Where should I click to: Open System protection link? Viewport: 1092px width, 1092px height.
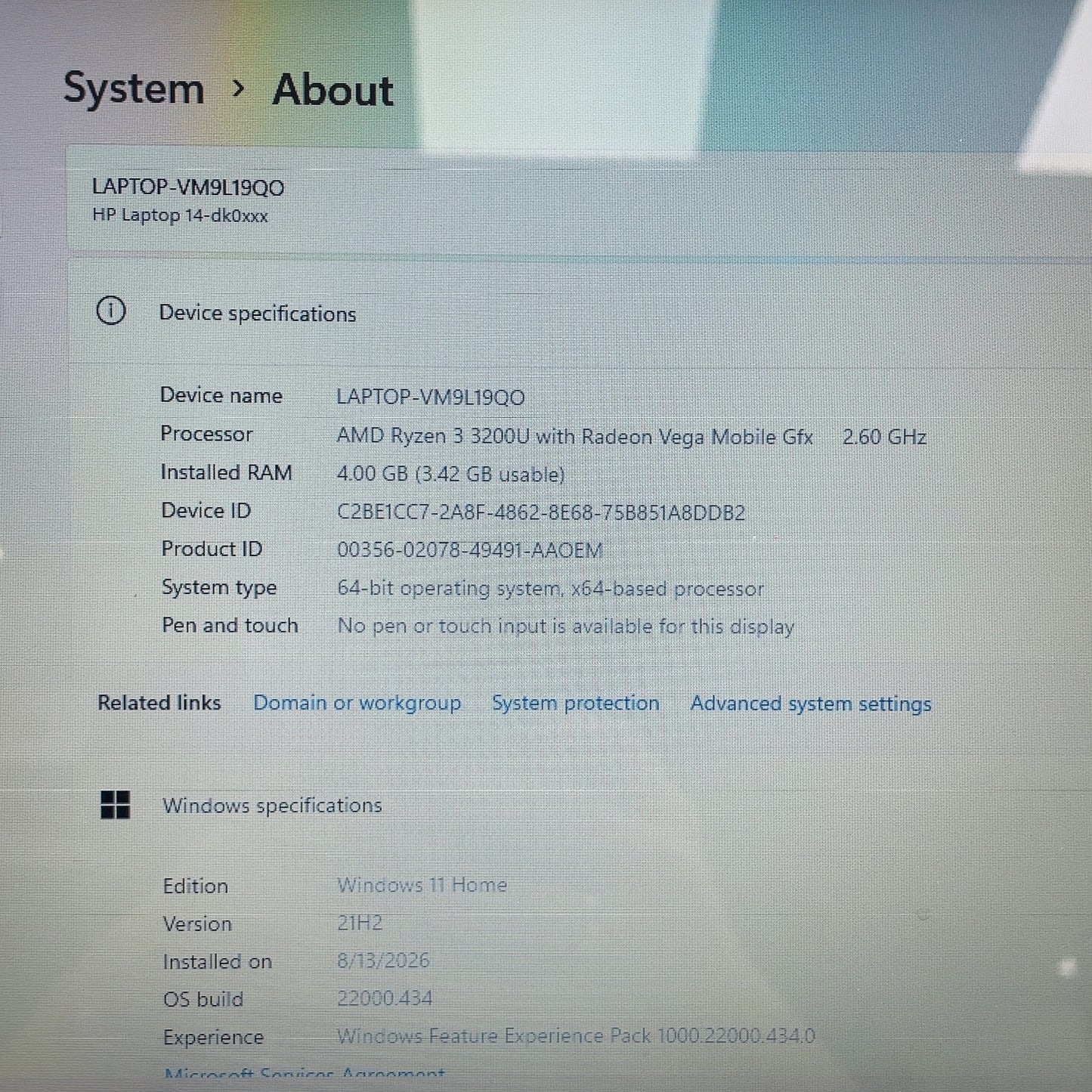576,703
